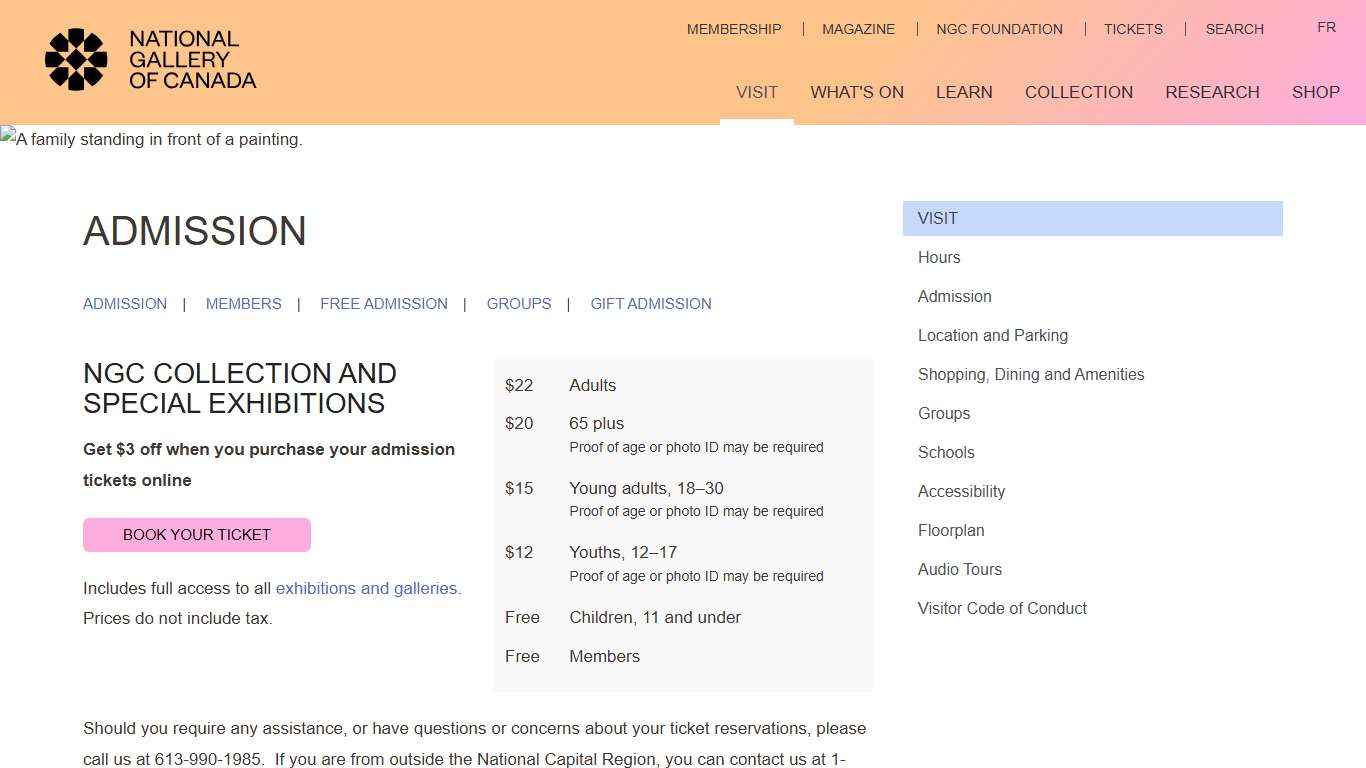Open Tickets in the top navigation

[x=1133, y=29]
